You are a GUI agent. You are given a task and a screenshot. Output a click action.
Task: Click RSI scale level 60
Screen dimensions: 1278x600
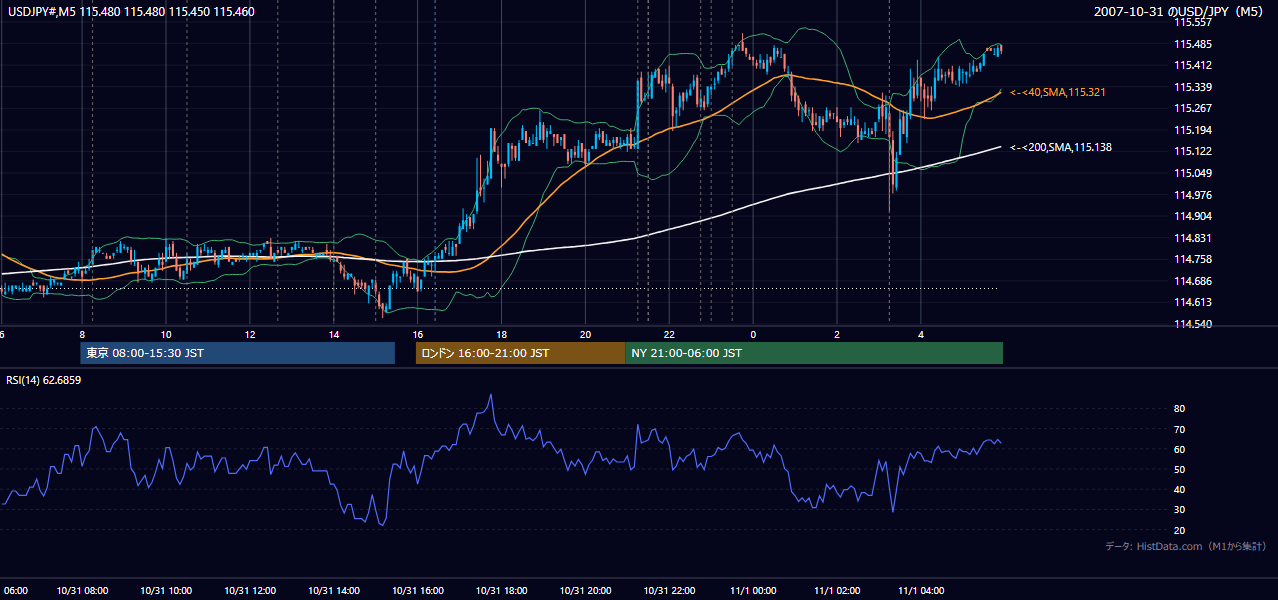click(1179, 449)
